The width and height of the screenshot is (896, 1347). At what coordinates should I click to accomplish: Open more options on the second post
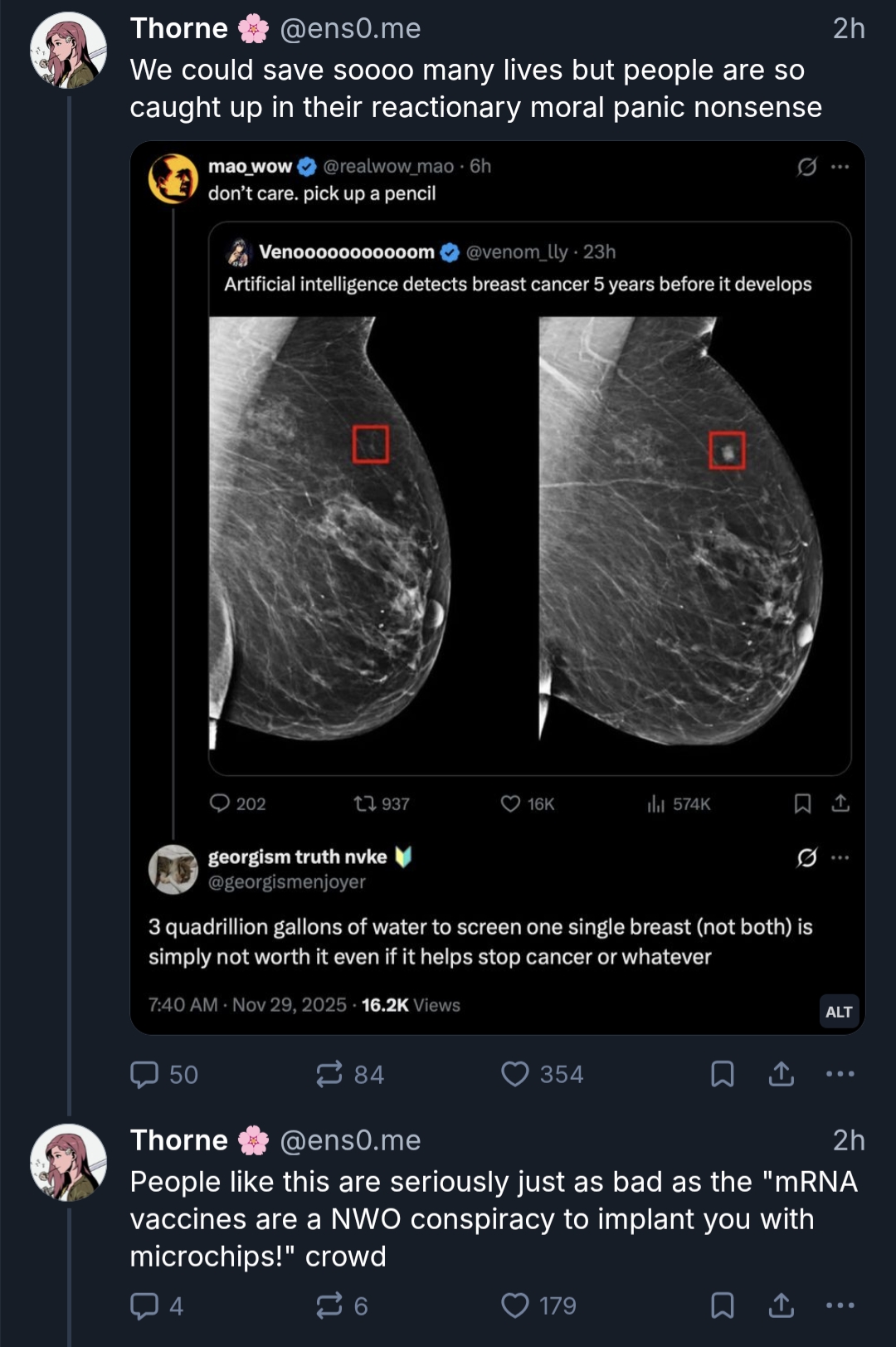point(840,1306)
